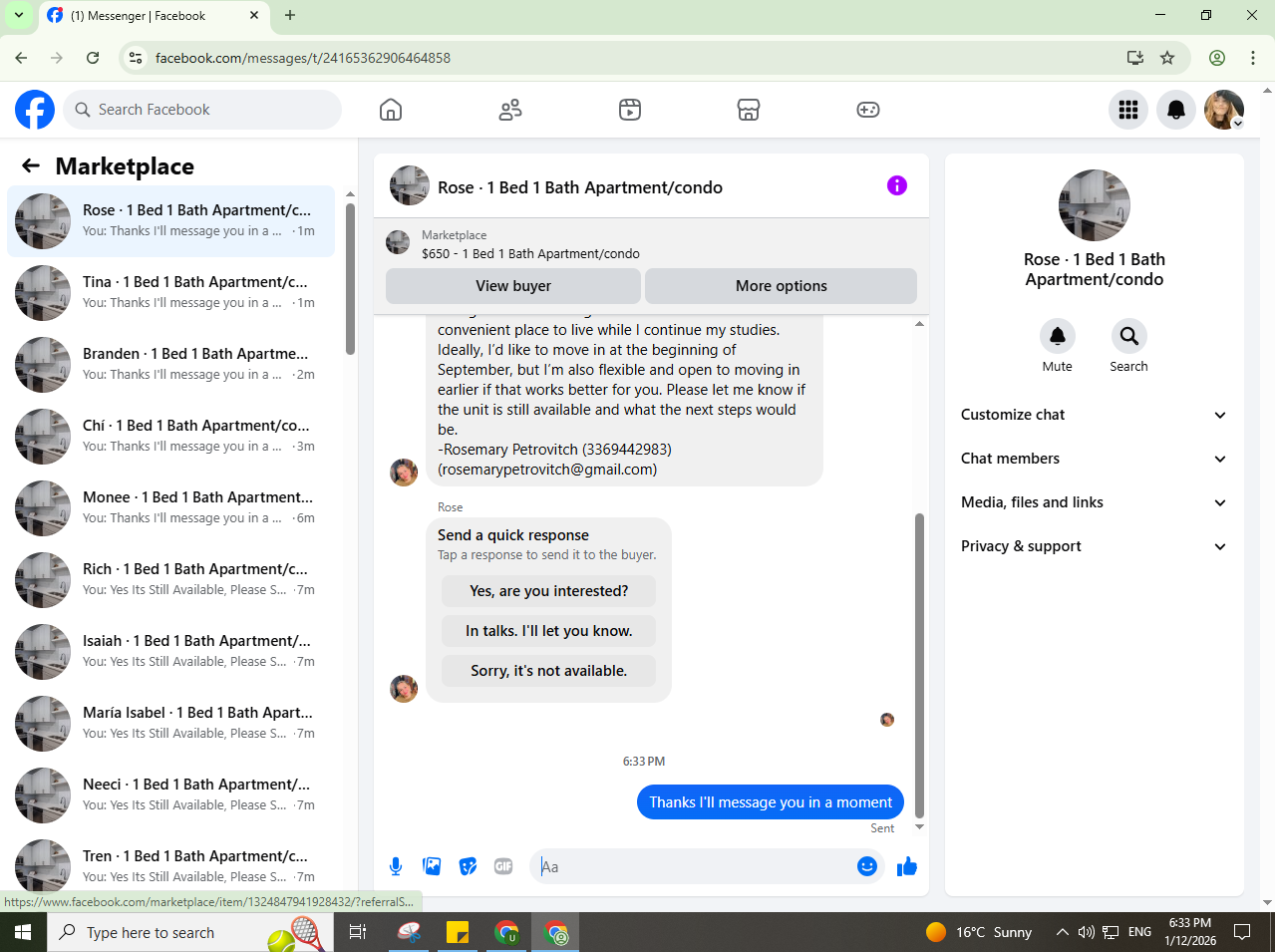Image resolution: width=1275 pixels, height=952 pixels.
Task: Open Isaiah's conversation in the list
Action: (x=171, y=651)
